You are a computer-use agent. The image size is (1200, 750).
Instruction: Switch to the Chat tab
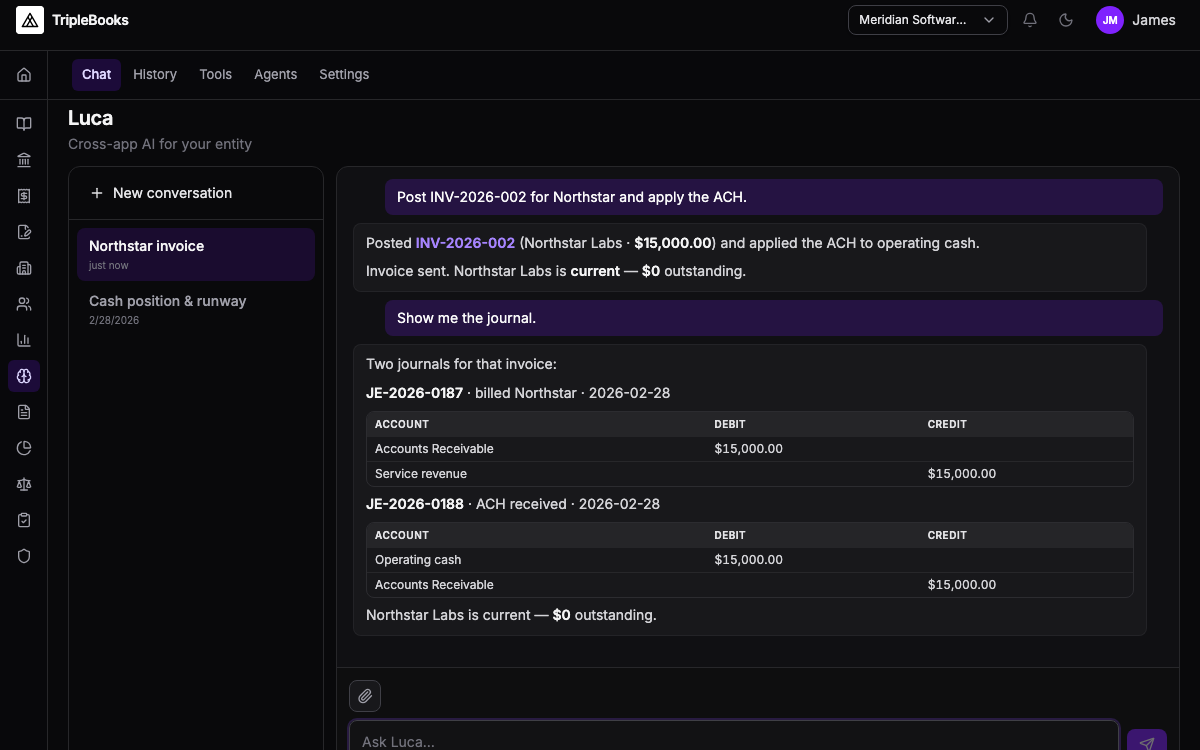point(97,75)
